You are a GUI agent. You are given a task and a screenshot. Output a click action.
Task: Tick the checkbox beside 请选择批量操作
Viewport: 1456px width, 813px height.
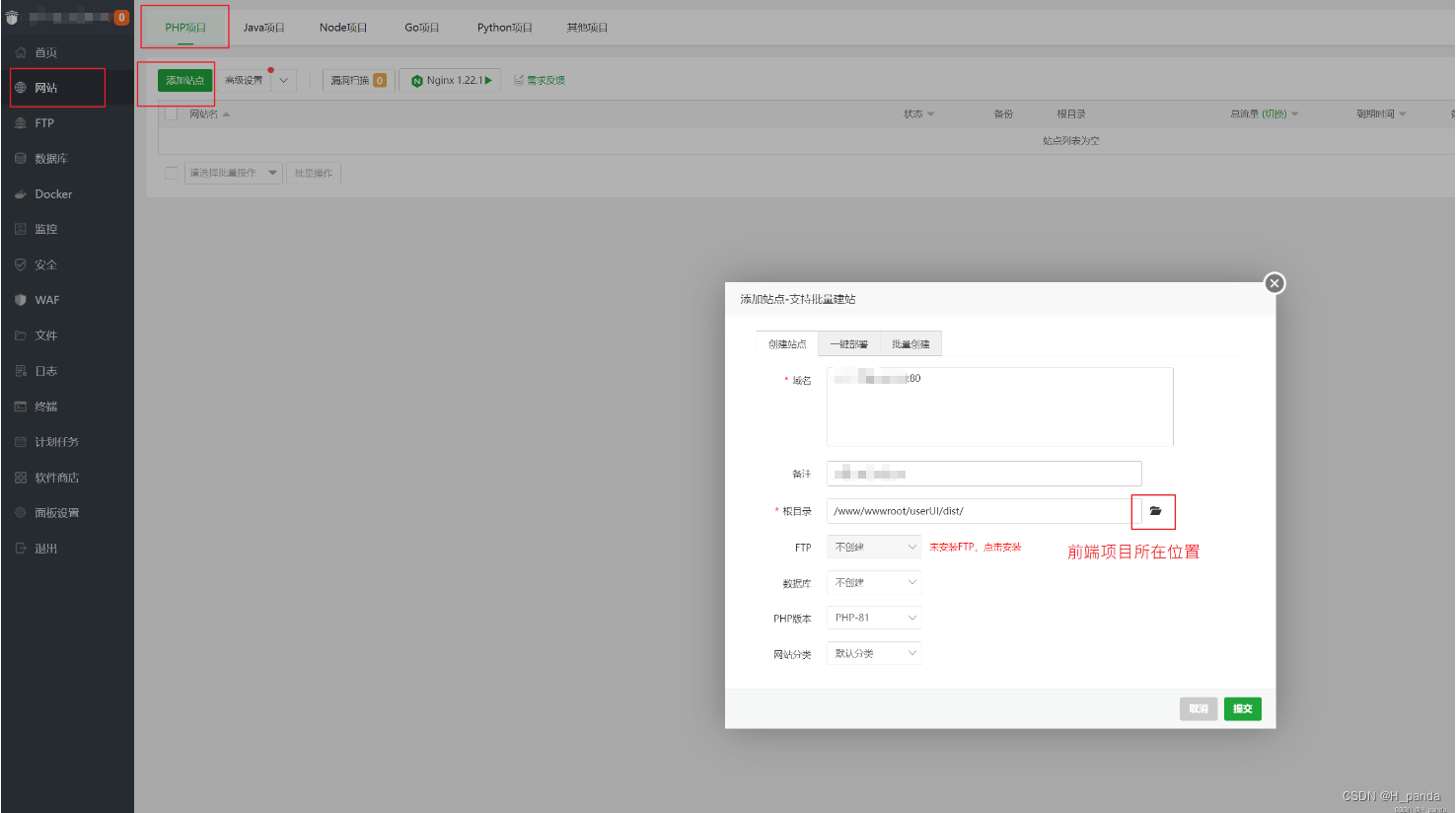tap(172, 173)
